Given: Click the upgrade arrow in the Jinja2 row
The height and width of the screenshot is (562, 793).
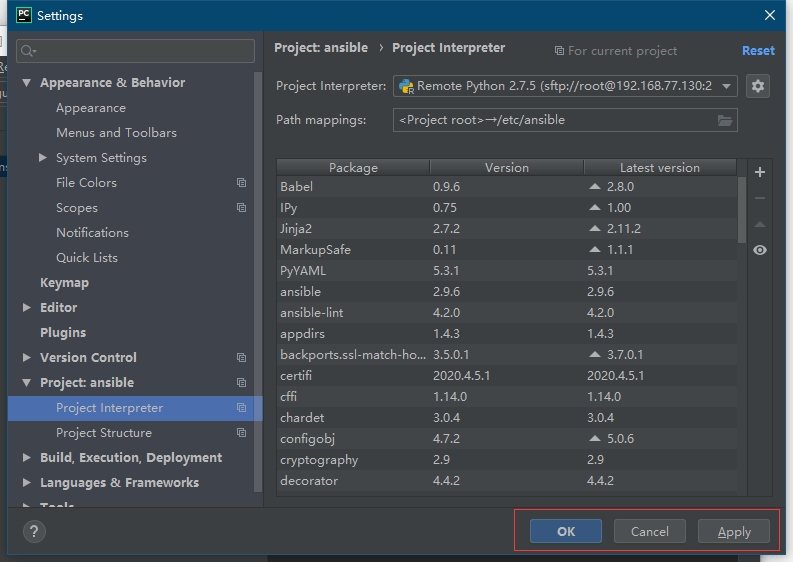Looking at the screenshot, I should pyautogui.click(x=595, y=229).
